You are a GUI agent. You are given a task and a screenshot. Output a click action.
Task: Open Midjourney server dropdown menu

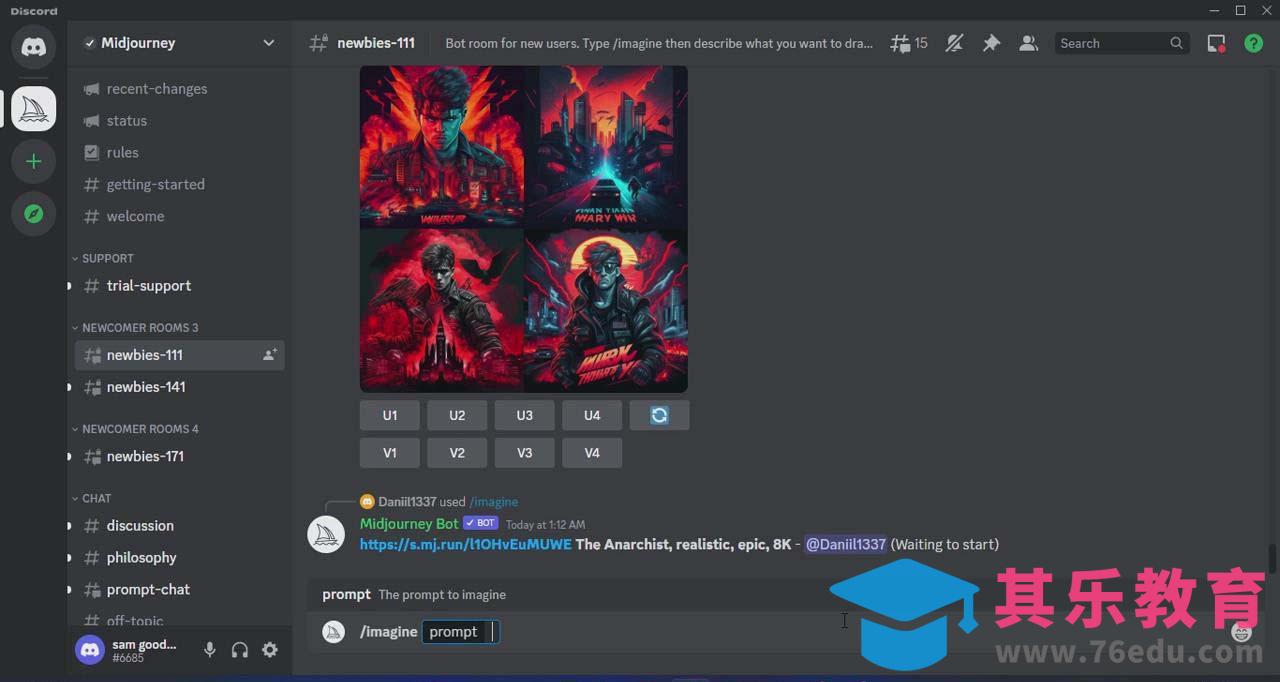(x=268, y=43)
